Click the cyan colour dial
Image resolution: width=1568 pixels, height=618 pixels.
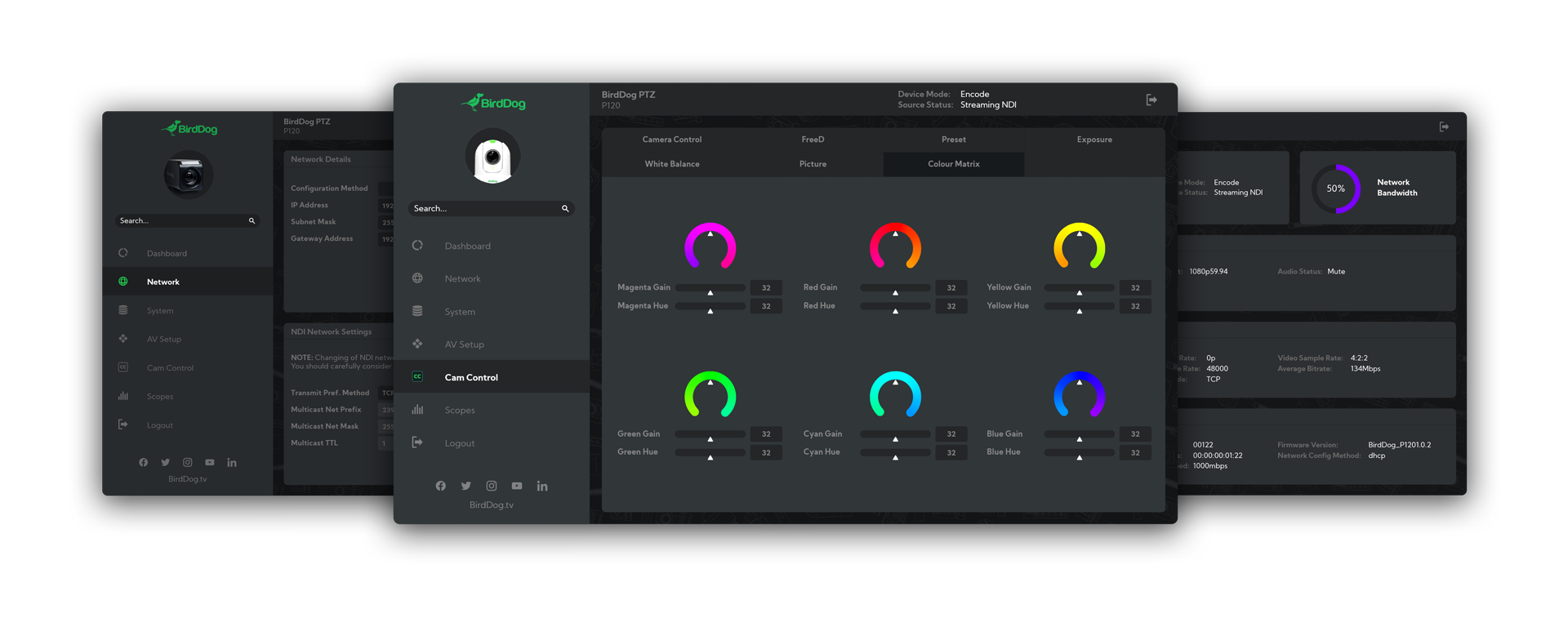[896, 394]
